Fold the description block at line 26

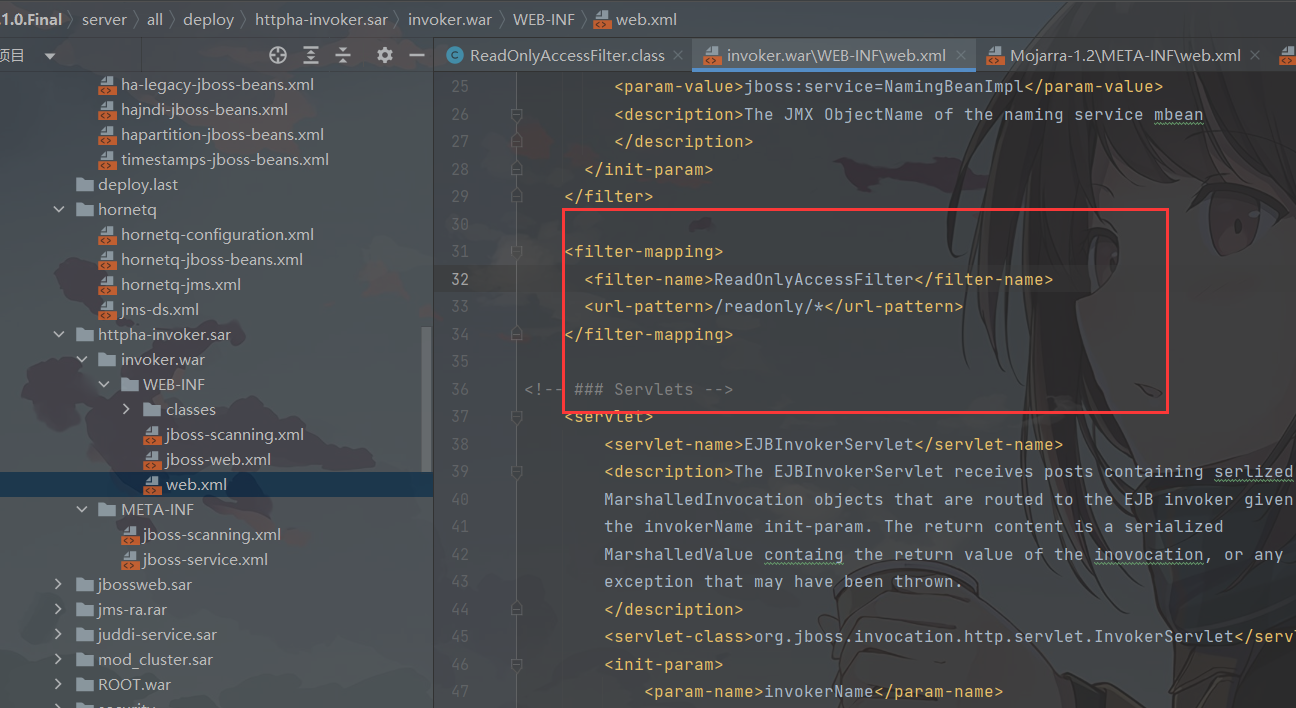[x=517, y=115]
